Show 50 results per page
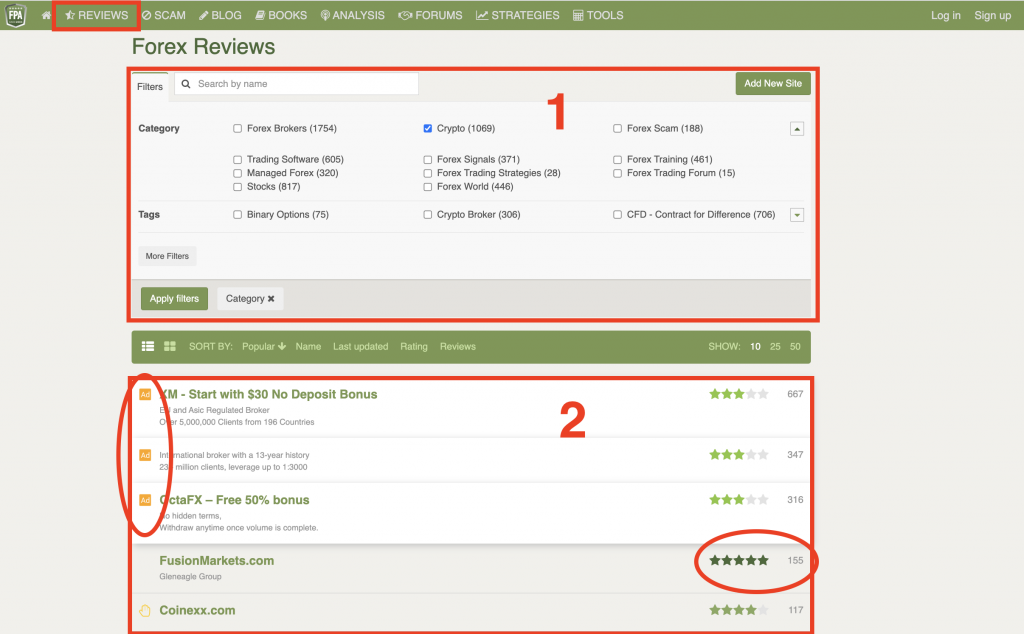1024x634 pixels. point(795,347)
